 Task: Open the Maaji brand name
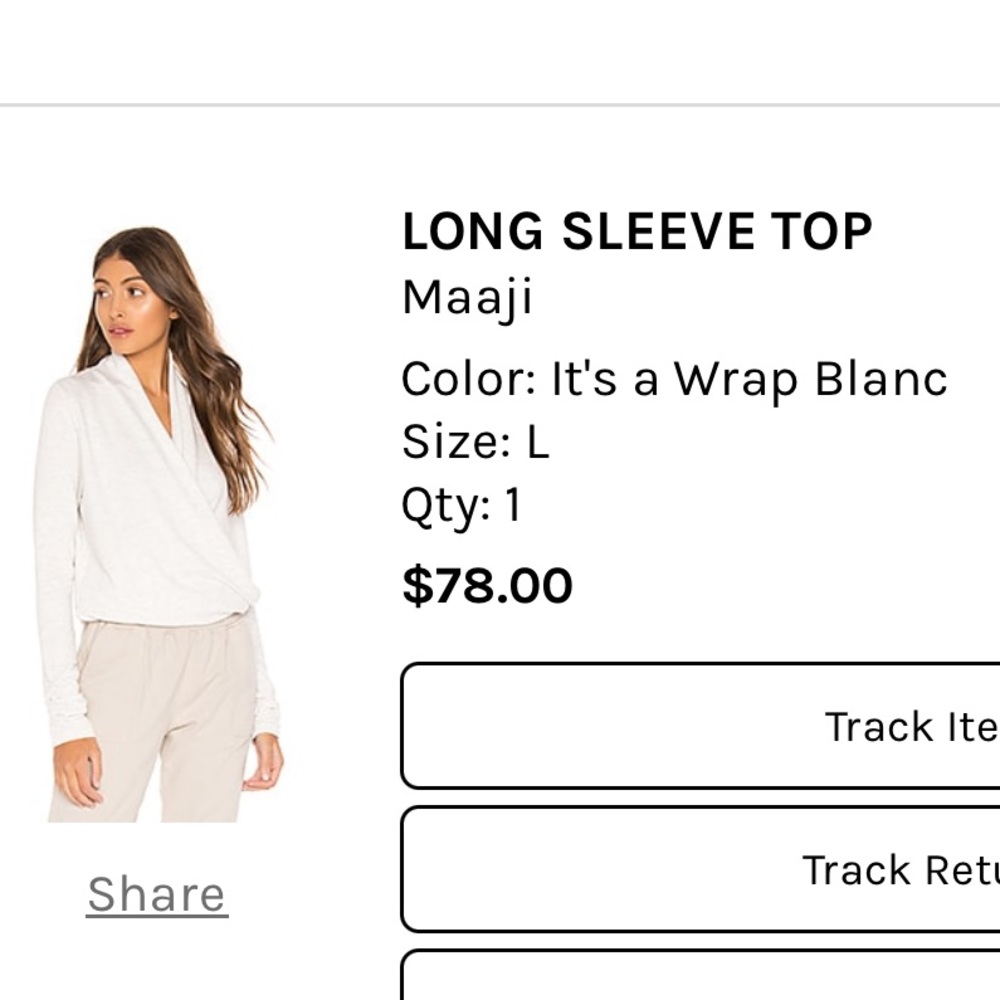point(467,298)
